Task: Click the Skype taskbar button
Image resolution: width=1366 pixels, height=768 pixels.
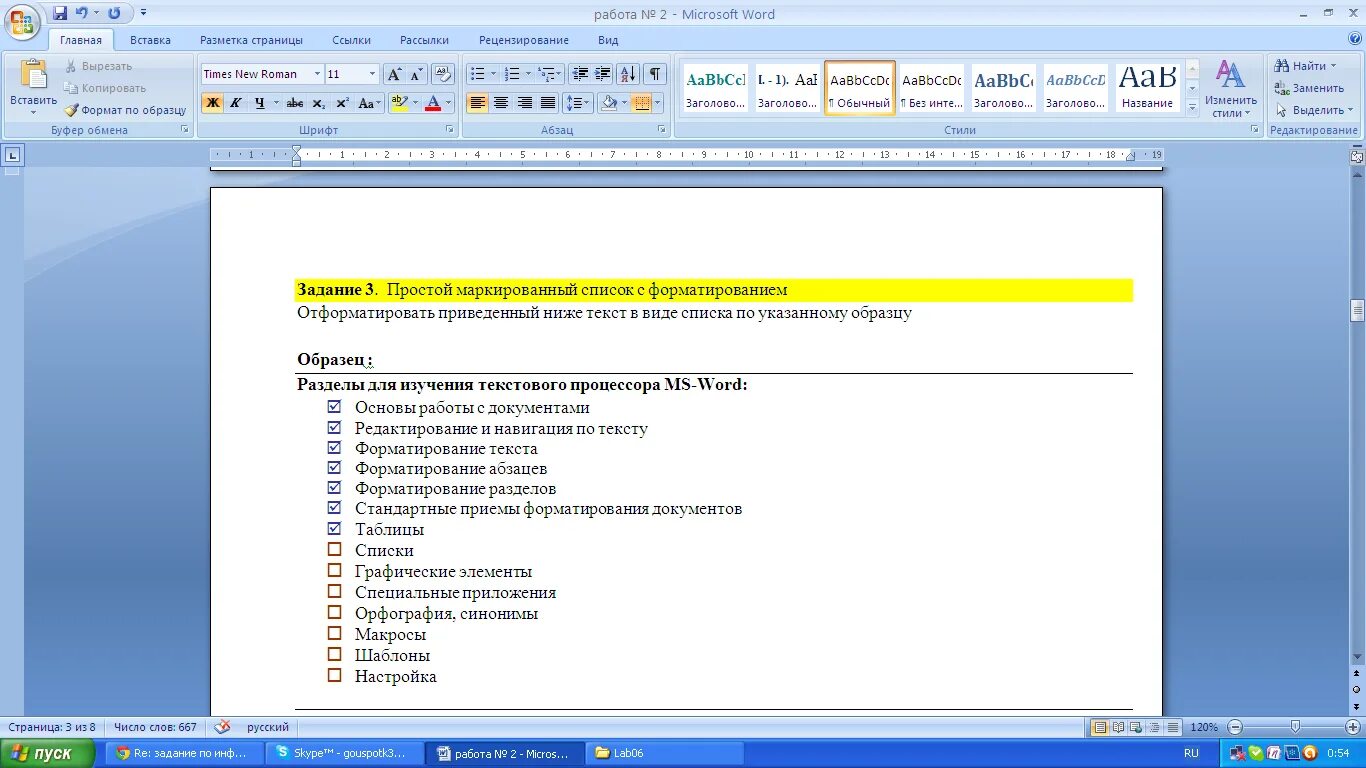Action: click(x=345, y=753)
